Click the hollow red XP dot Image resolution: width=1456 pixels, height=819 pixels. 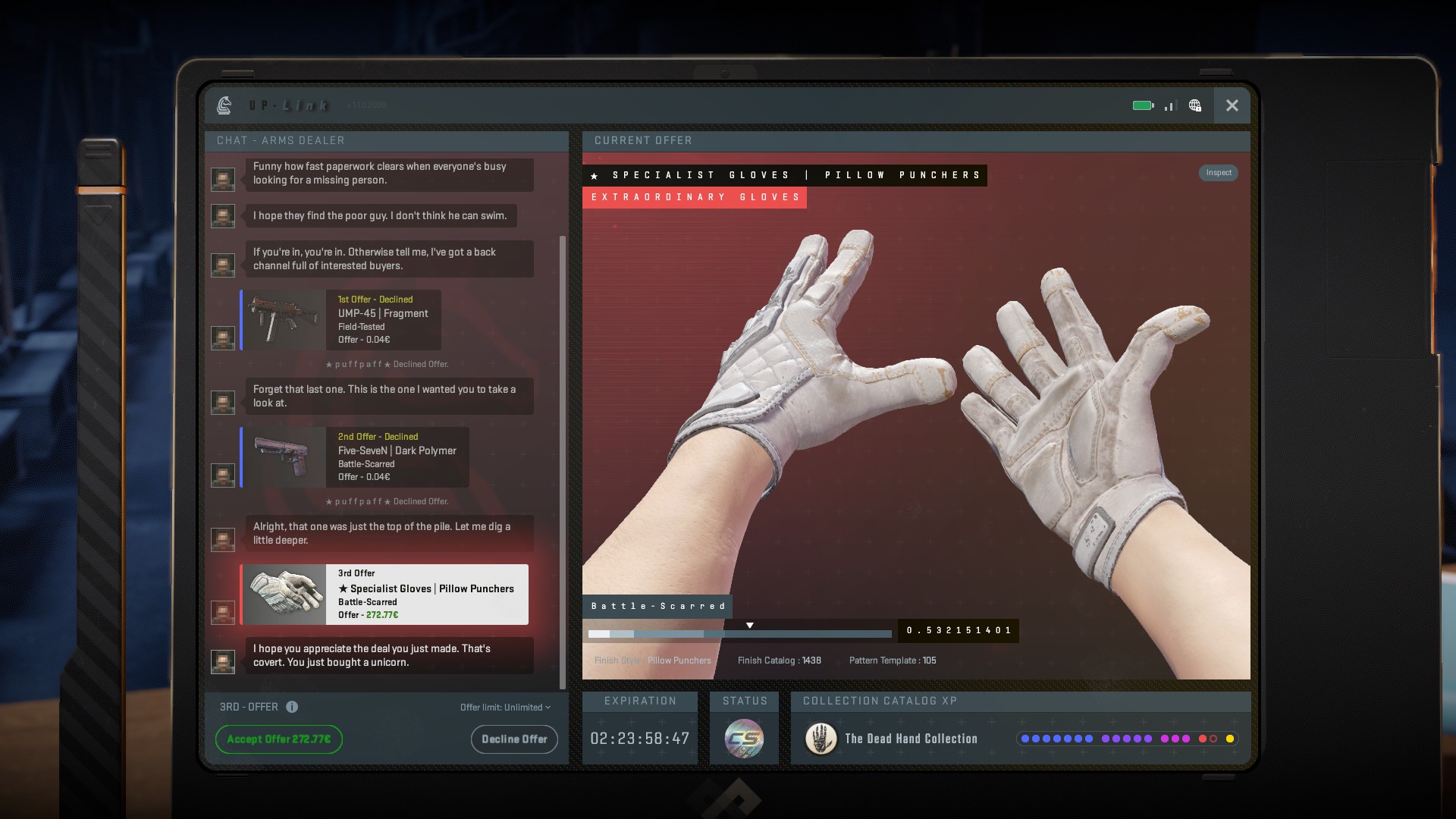[1213, 739]
